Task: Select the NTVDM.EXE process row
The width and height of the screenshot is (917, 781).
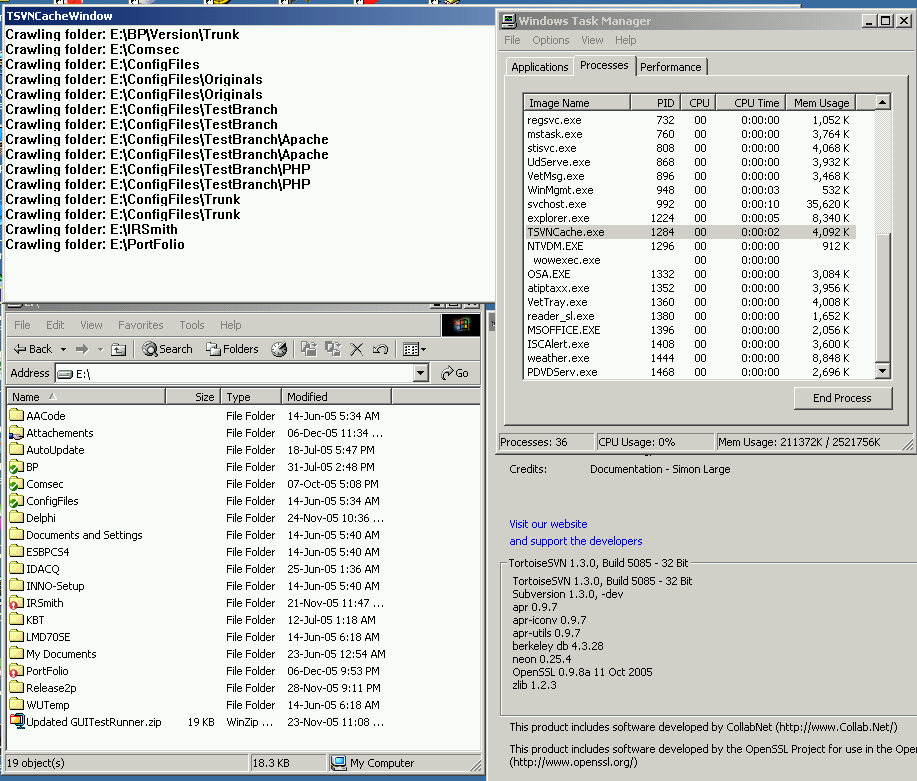Action: [690, 246]
